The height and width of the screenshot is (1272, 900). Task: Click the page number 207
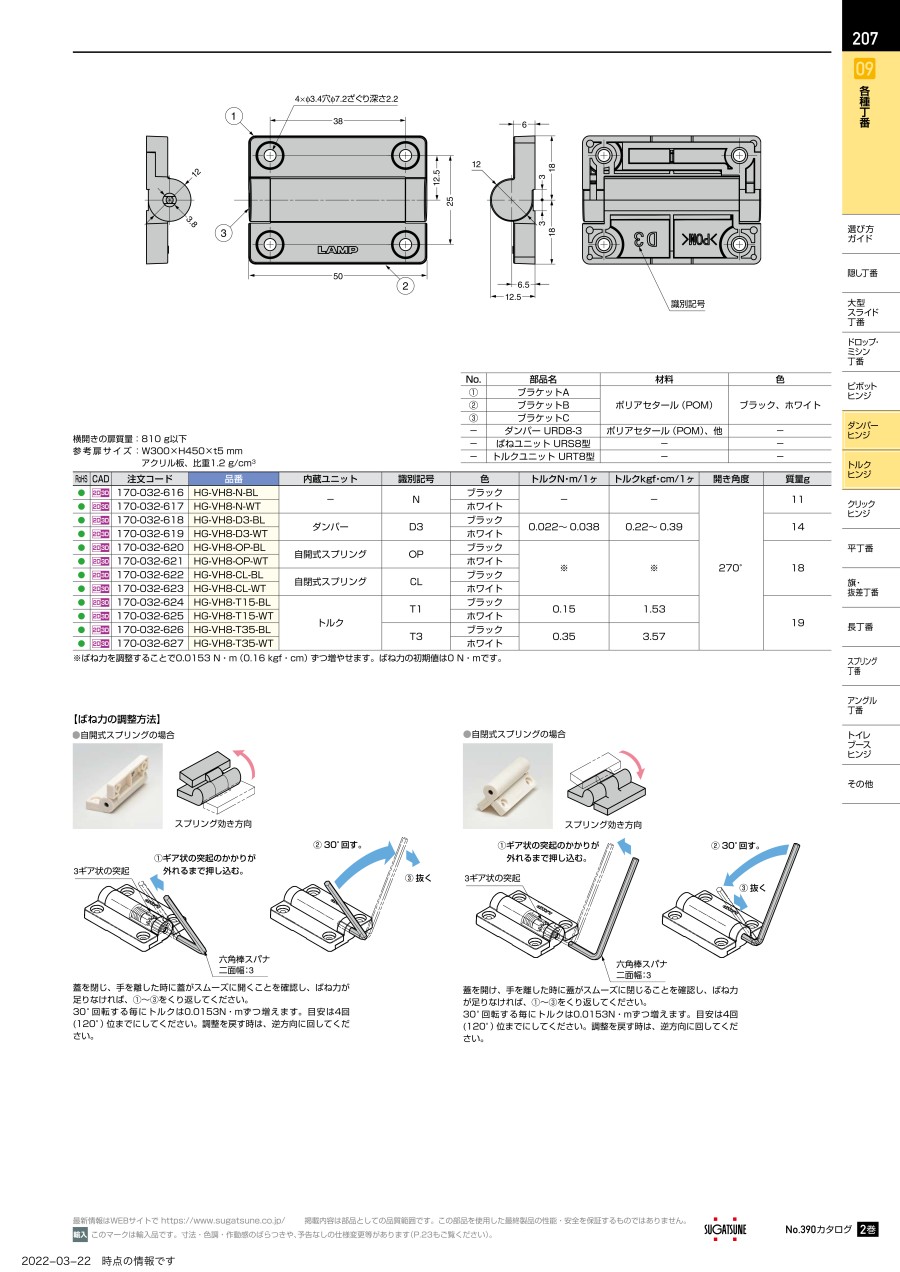click(x=865, y=39)
